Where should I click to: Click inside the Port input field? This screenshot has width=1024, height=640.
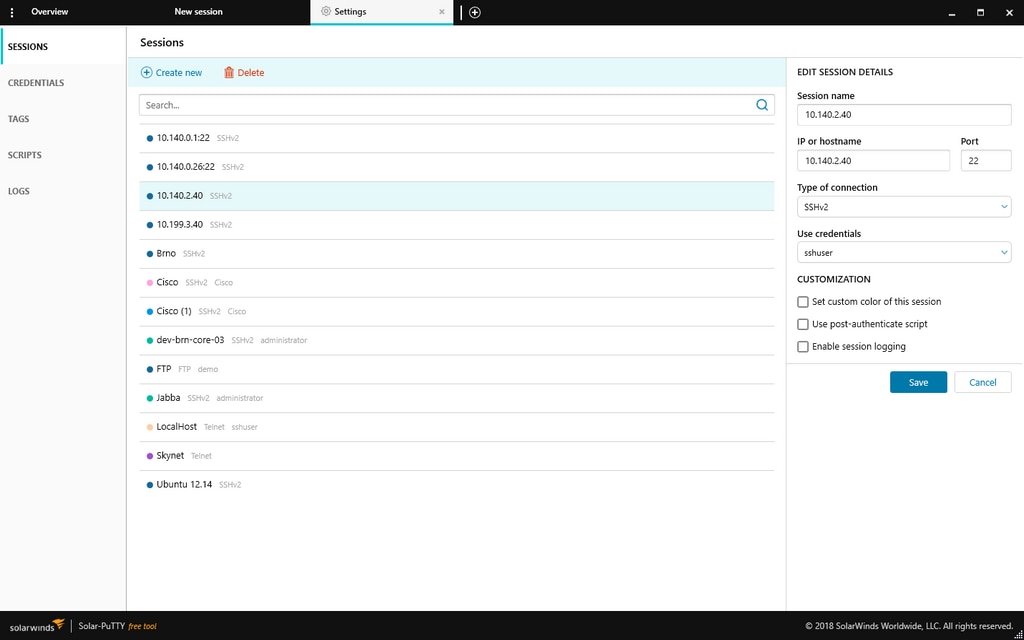coord(986,160)
